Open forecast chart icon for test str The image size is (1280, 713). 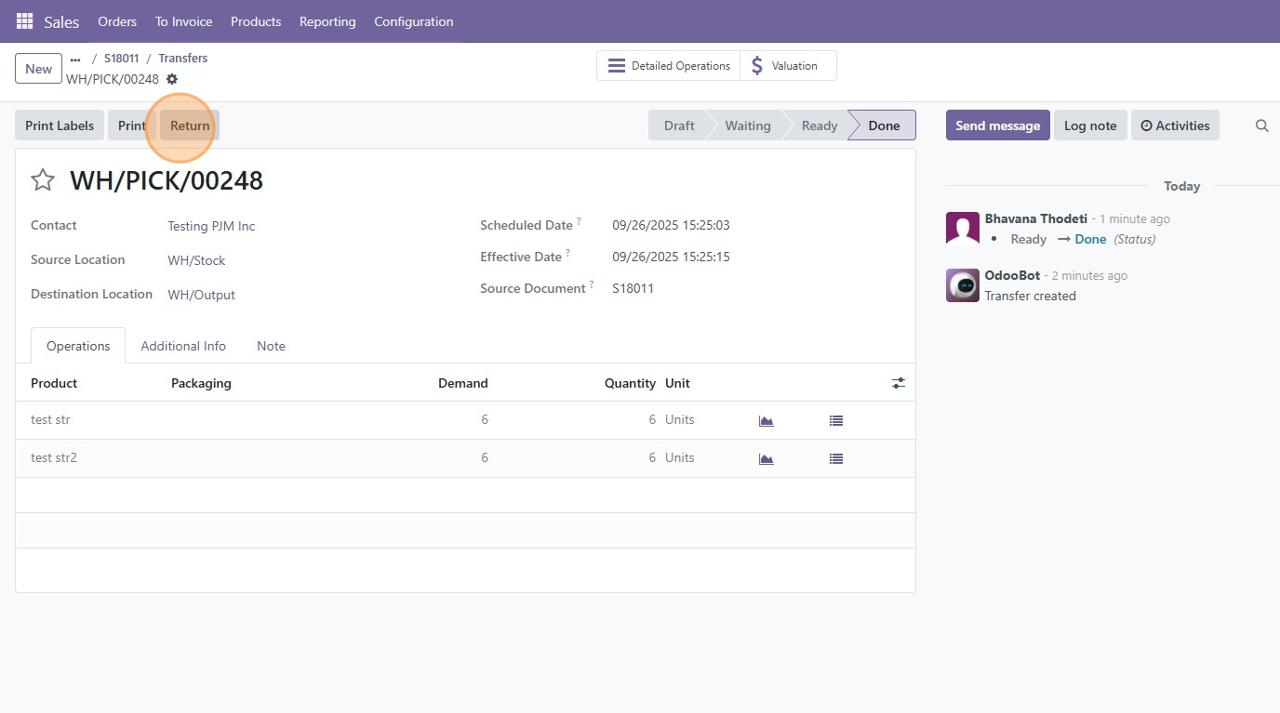pyautogui.click(x=766, y=421)
